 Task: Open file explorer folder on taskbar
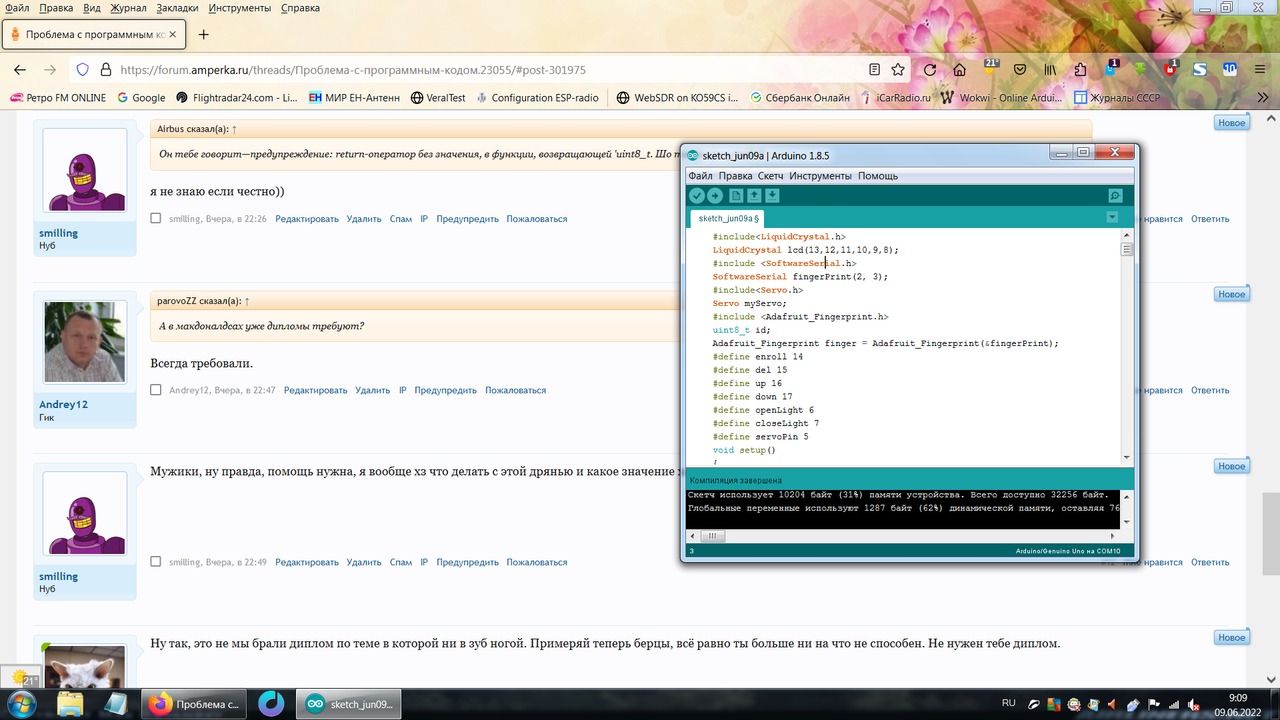point(70,704)
